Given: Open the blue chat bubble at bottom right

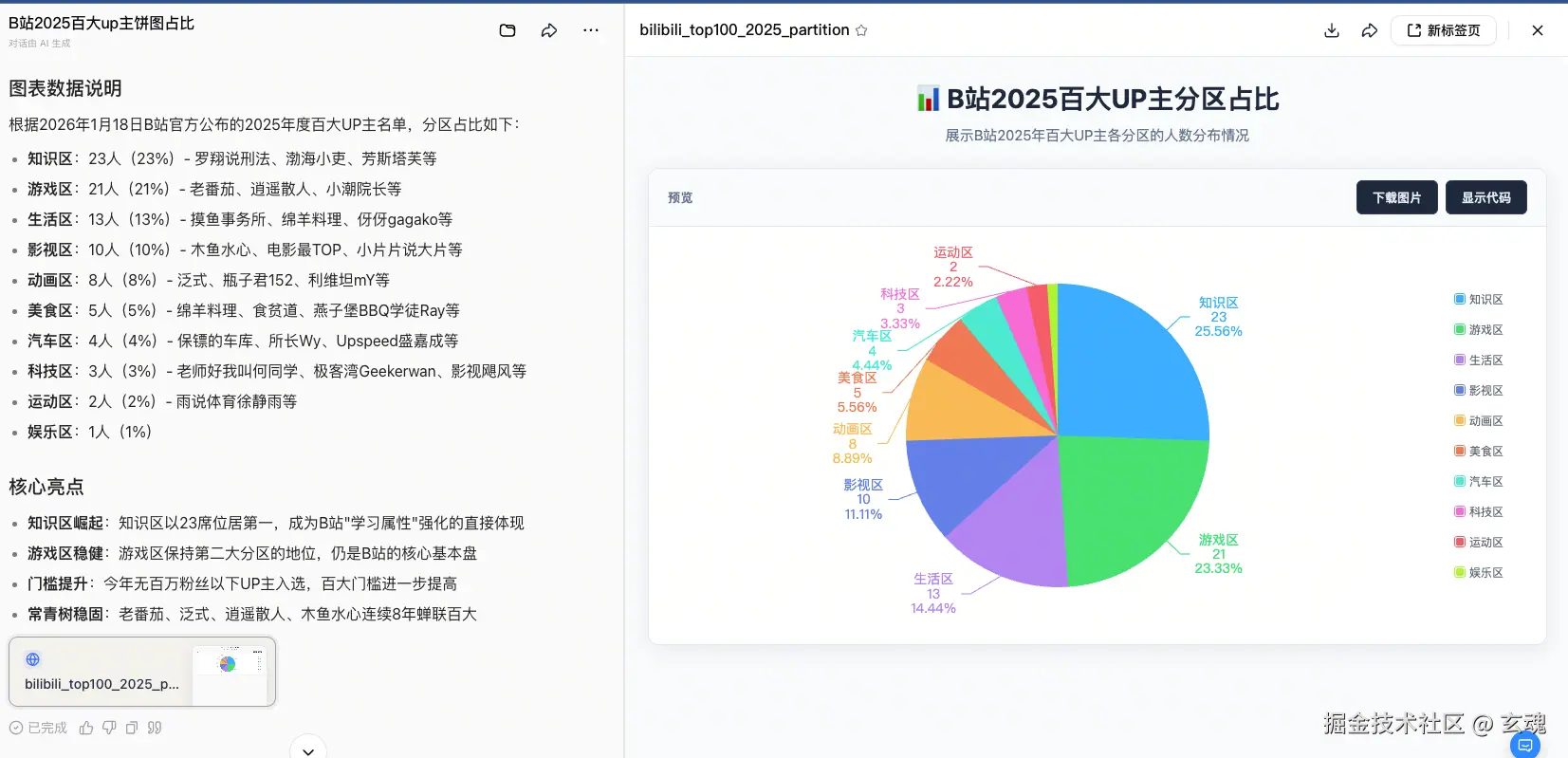Looking at the screenshot, I should [1524, 746].
